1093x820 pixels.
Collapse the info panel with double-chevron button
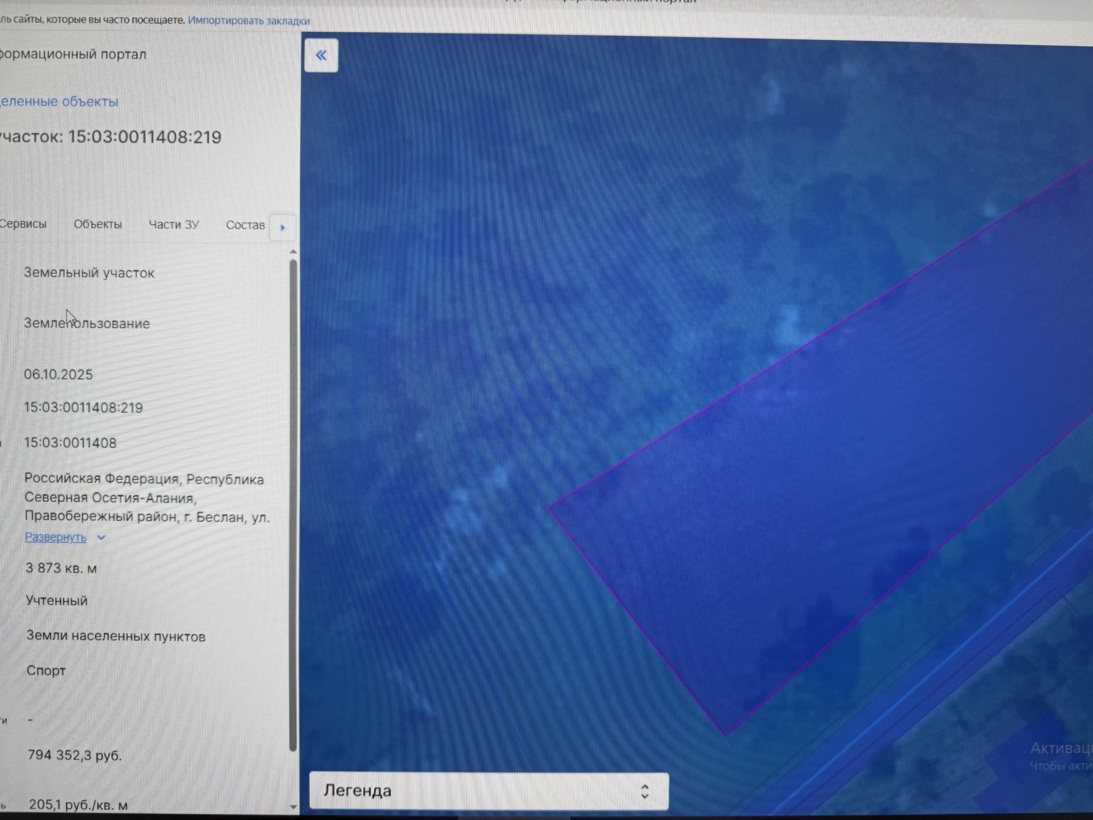(x=321, y=55)
